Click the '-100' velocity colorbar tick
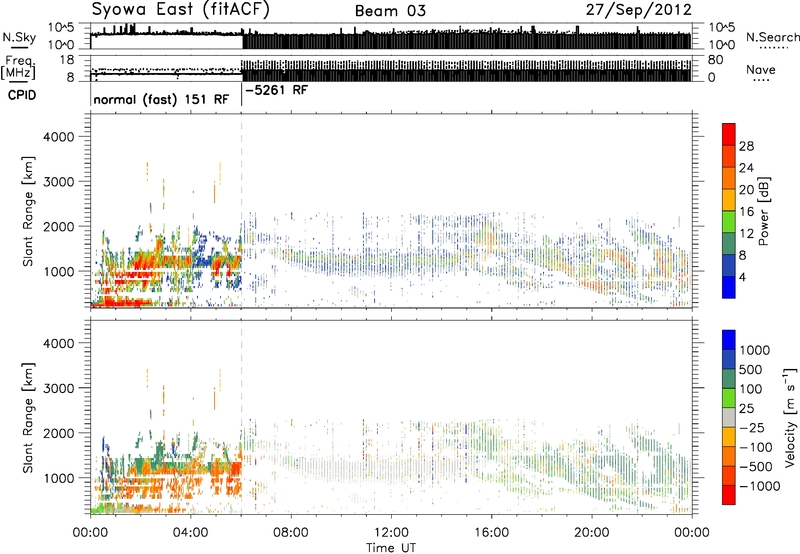800x554 pixels. tap(756, 447)
